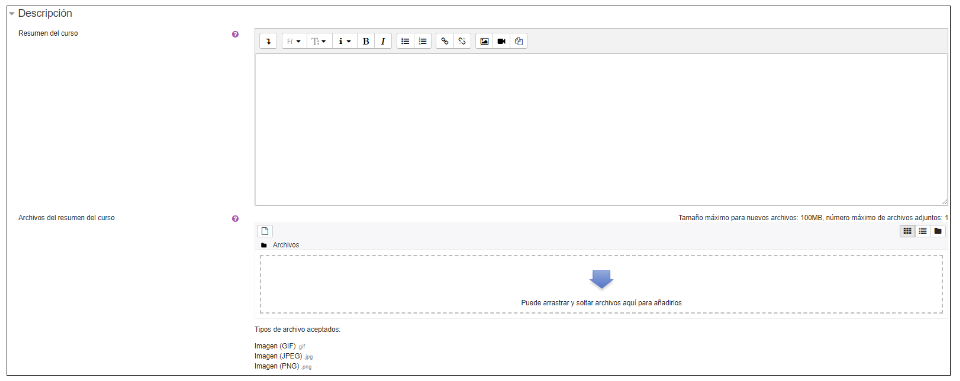960x381 pixels.
Task: Remove link using the unlink icon
Action: pos(462,41)
